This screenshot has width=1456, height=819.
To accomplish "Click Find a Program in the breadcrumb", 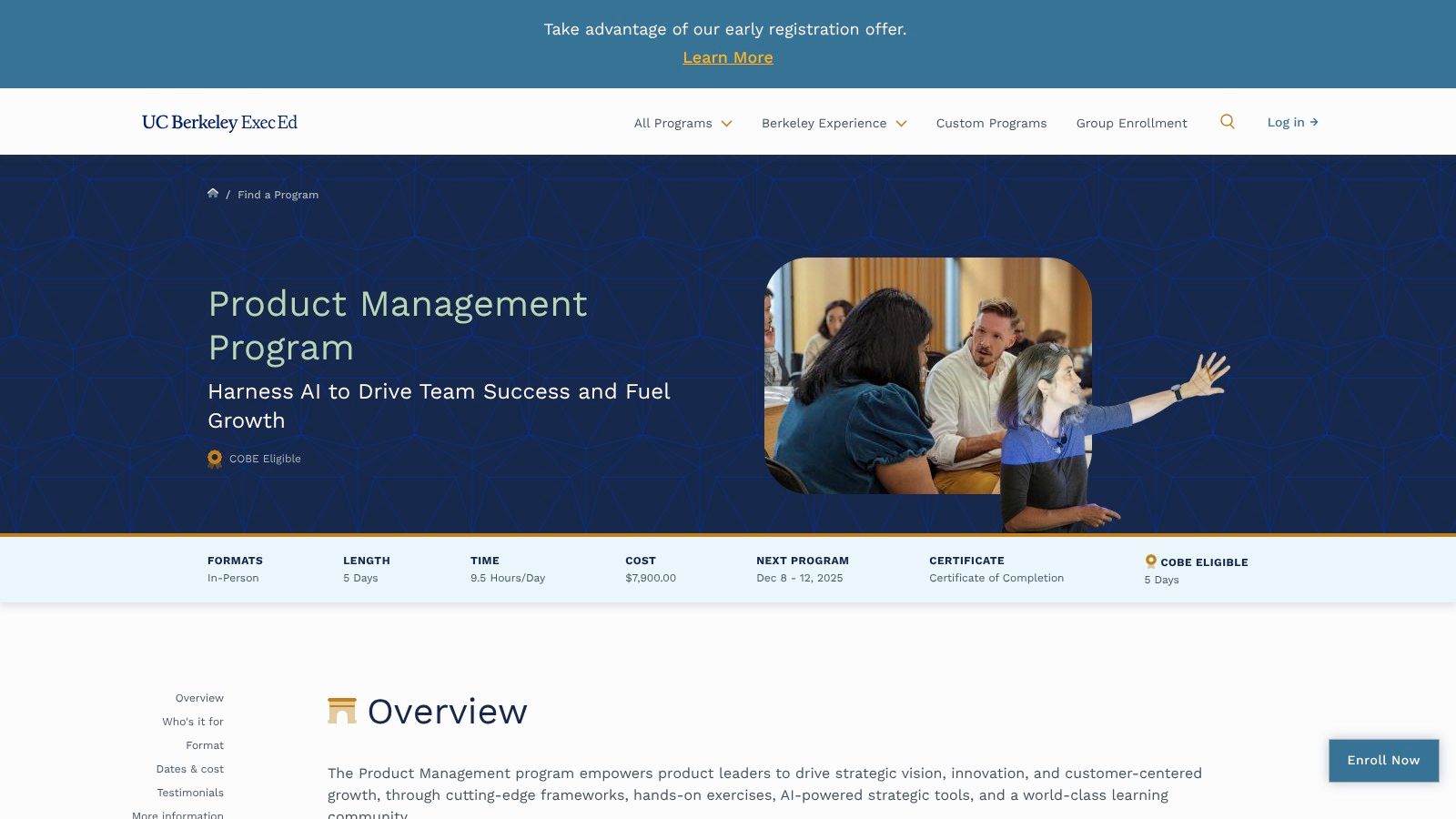I will click(278, 195).
